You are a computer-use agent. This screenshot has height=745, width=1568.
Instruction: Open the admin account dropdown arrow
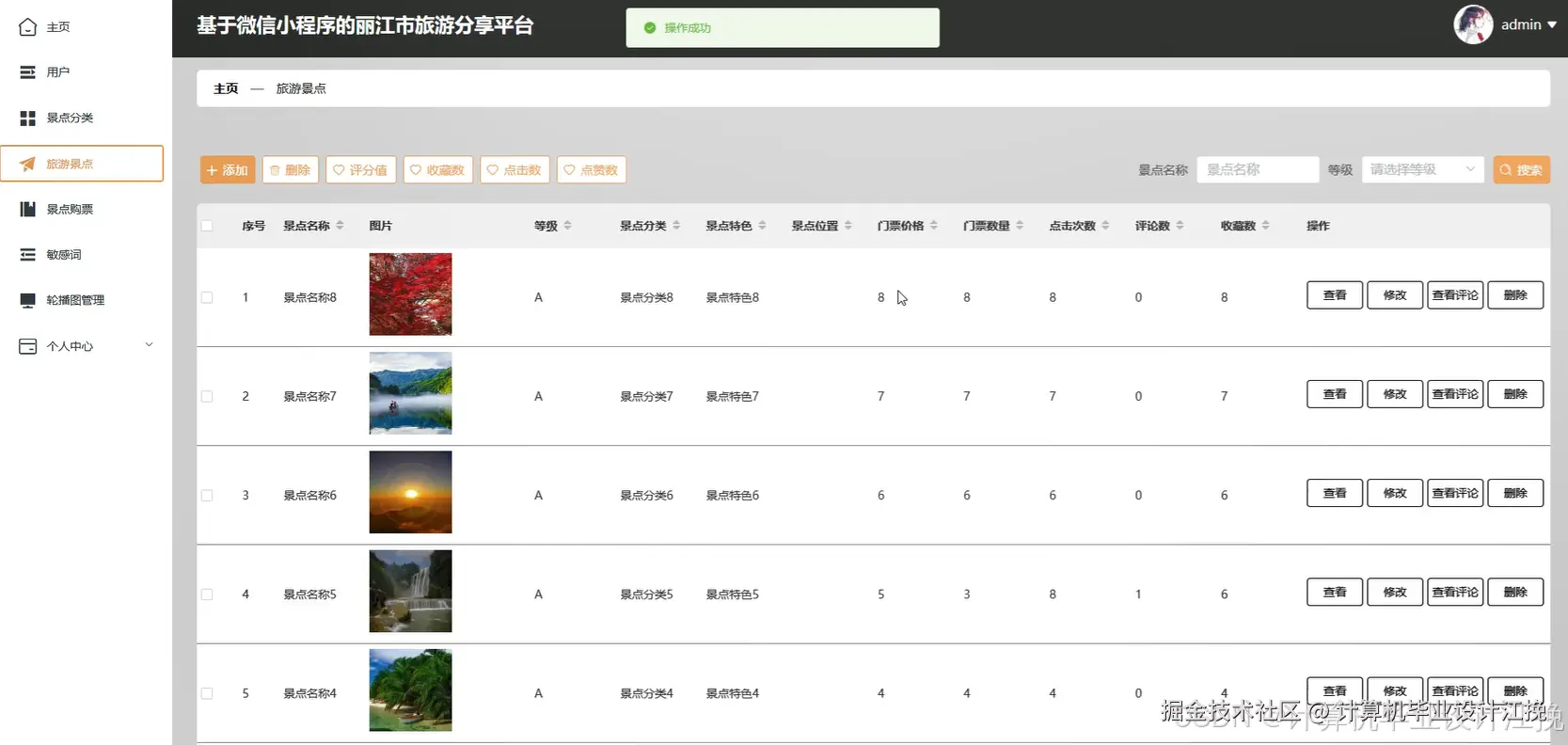click(x=1552, y=25)
